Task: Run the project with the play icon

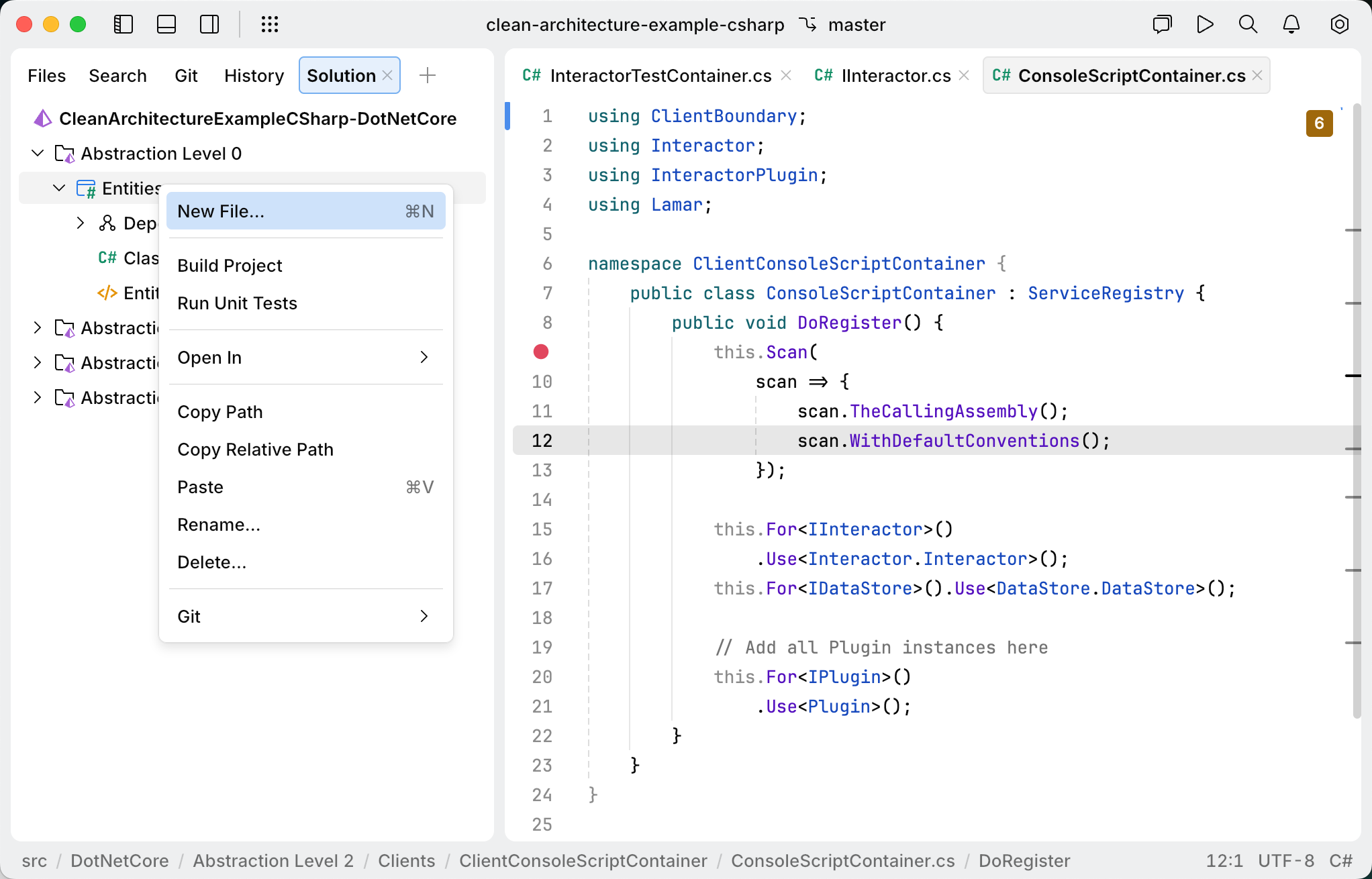Action: [x=1204, y=24]
